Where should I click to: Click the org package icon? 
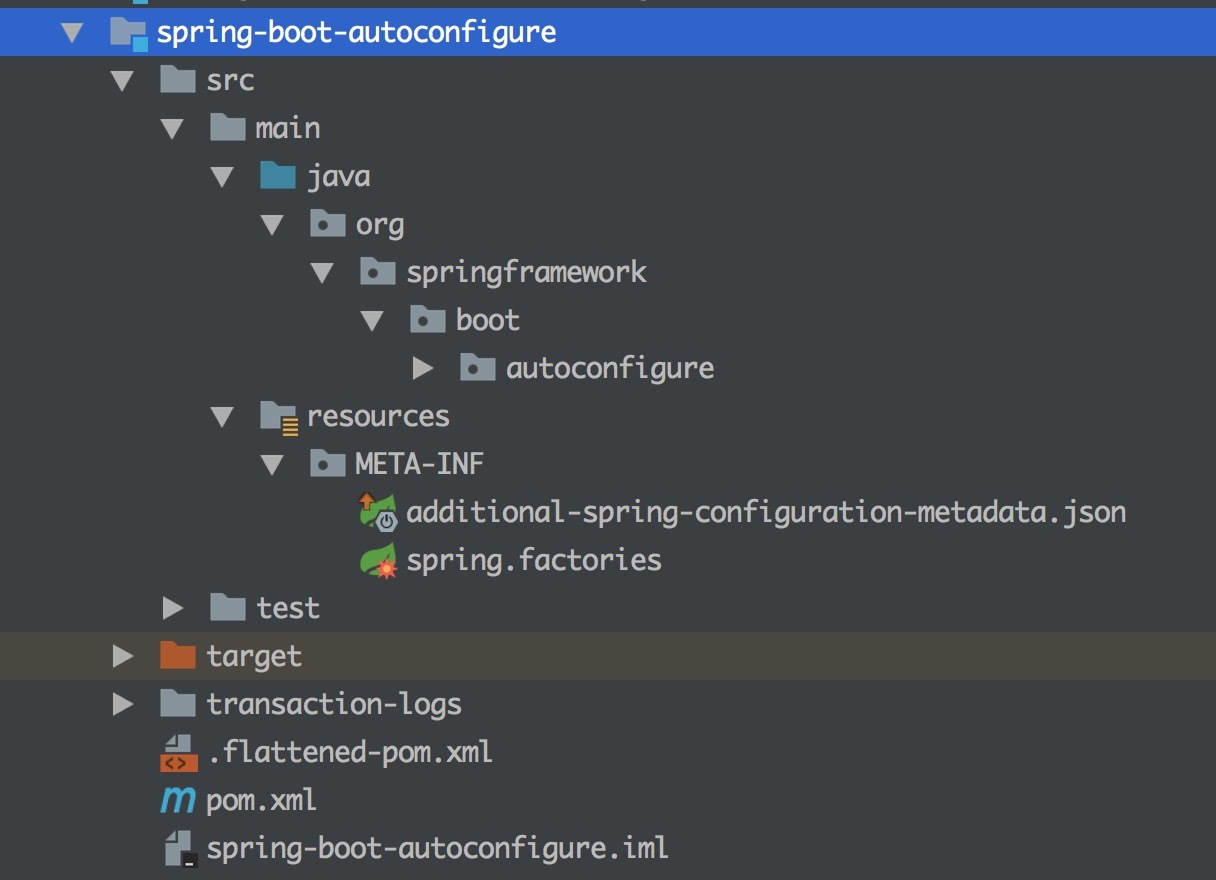[x=327, y=224]
